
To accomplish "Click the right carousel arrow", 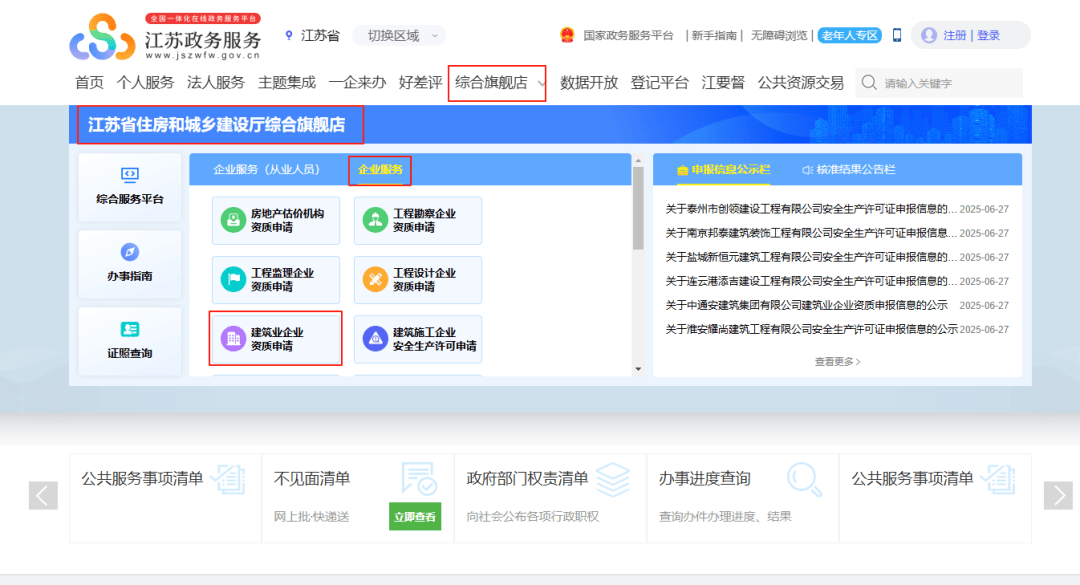I will coord(1058,495).
